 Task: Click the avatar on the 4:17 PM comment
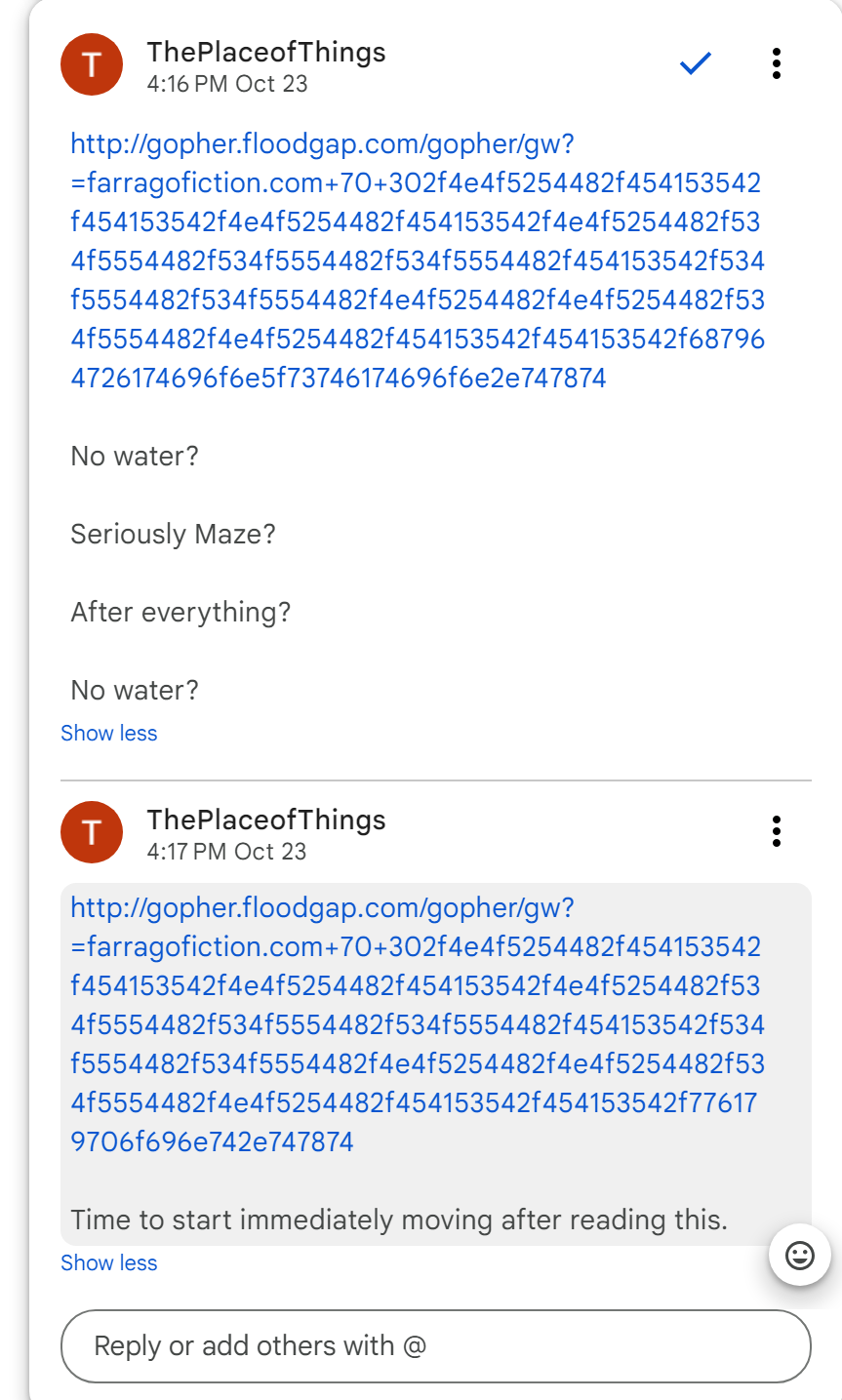92,832
